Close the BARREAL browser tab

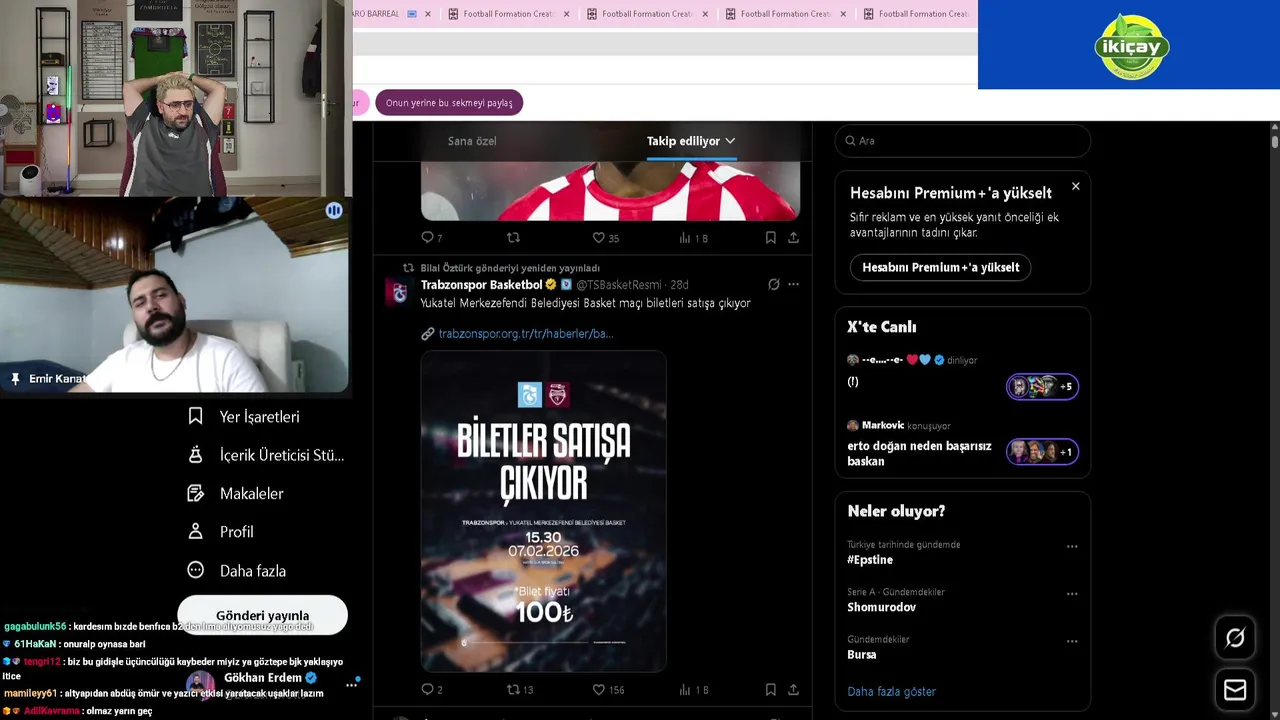pos(428,14)
